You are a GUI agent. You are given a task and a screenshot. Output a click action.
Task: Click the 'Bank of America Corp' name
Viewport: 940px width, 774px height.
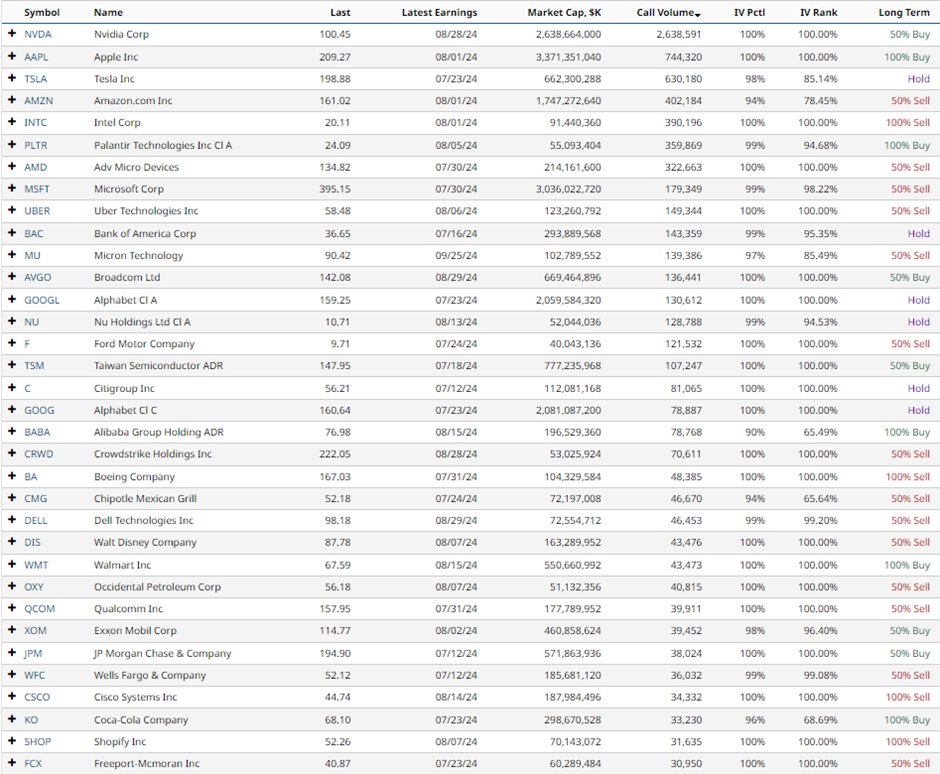click(x=145, y=234)
